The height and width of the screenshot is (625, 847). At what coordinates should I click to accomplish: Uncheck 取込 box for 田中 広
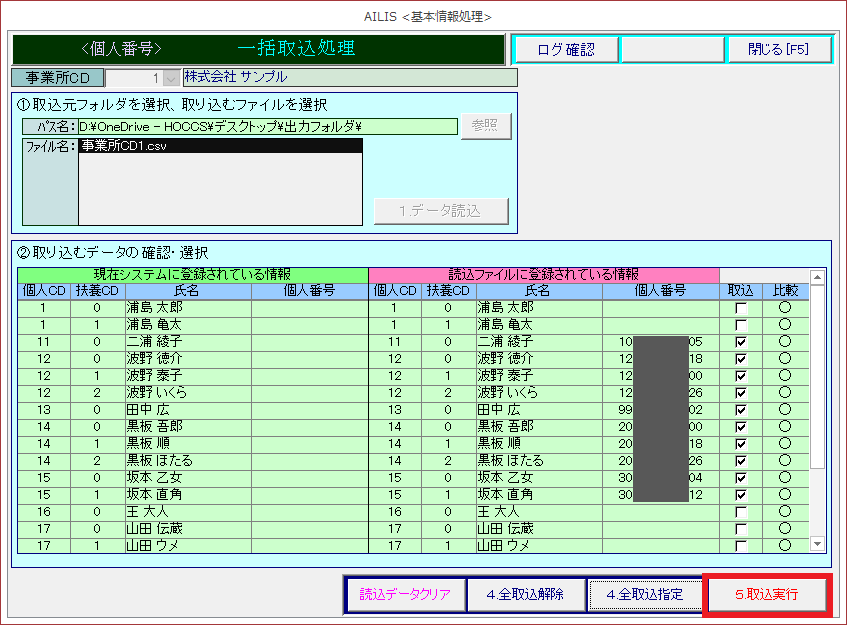click(x=741, y=410)
